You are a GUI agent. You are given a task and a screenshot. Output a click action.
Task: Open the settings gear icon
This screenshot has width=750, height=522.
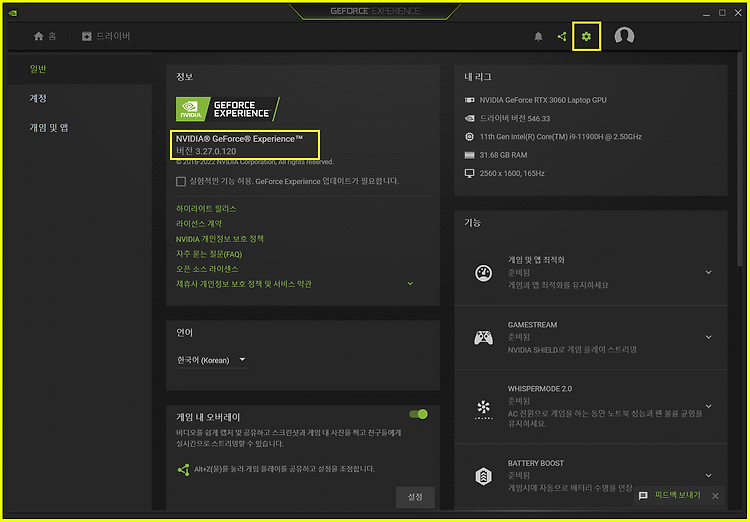coord(586,36)
